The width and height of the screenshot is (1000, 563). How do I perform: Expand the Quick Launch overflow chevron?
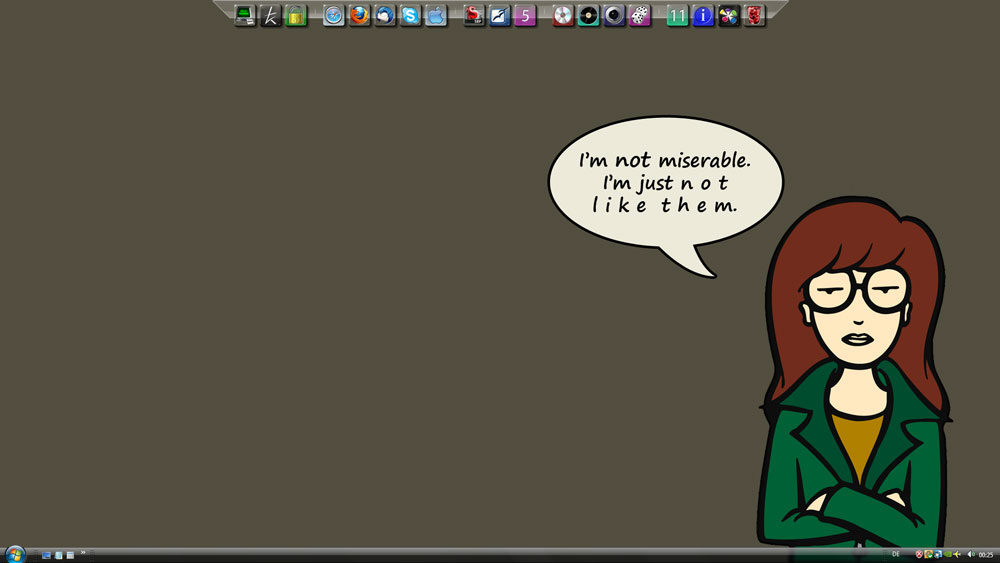coord(83,553)
